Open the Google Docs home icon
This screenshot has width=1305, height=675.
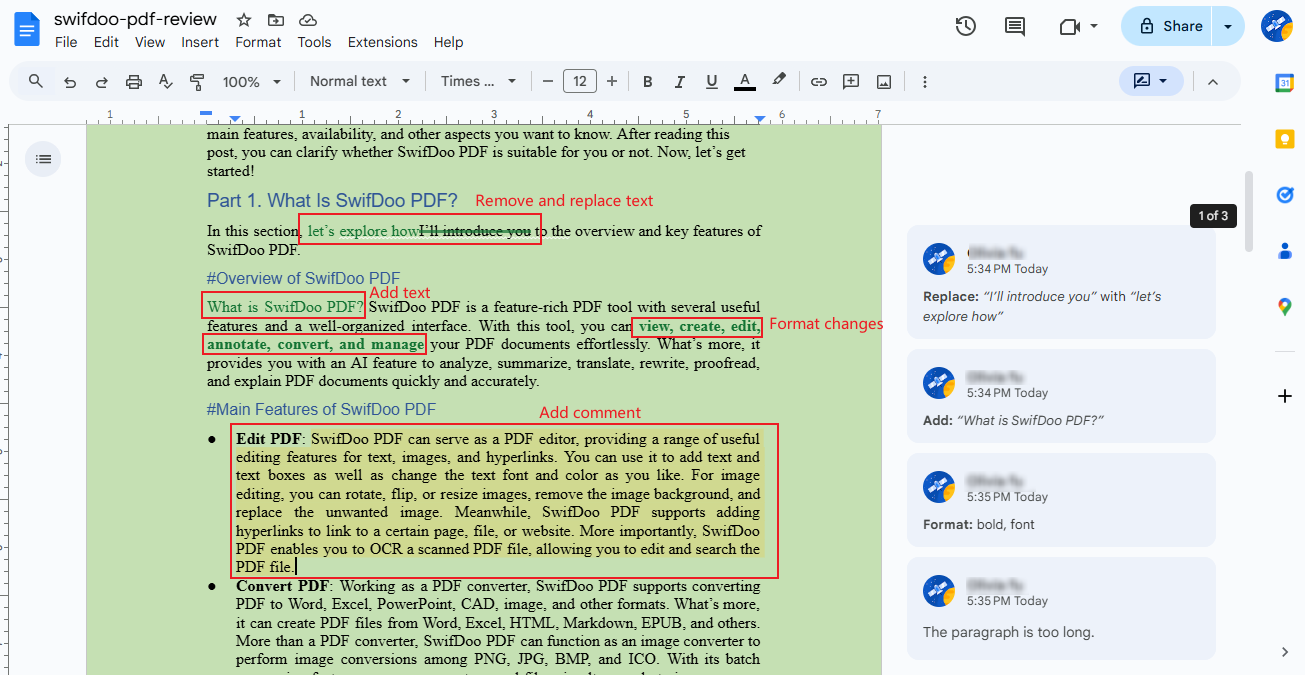tap(28, 28)
